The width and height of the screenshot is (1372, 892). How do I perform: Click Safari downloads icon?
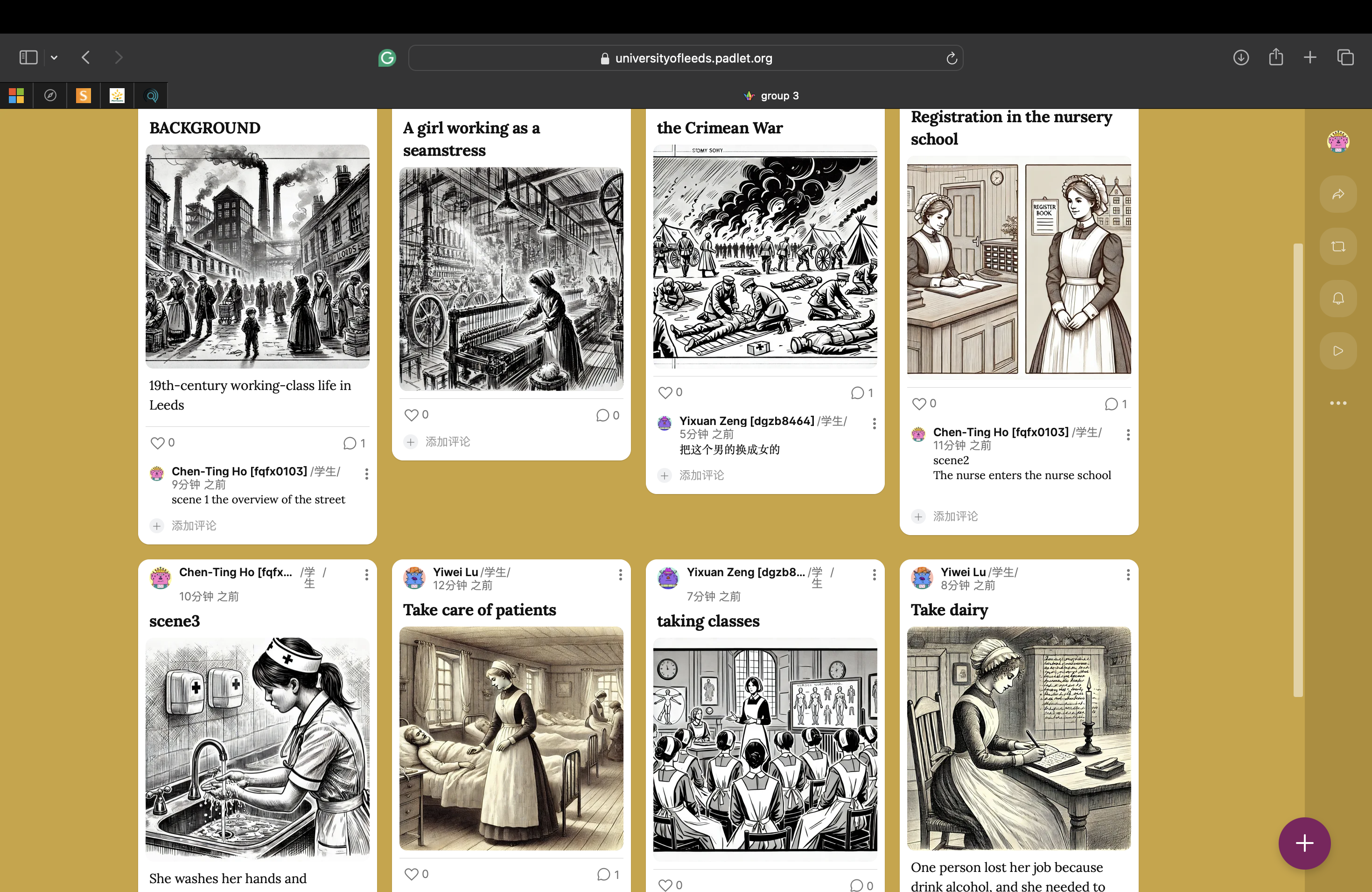point(1240,58)
